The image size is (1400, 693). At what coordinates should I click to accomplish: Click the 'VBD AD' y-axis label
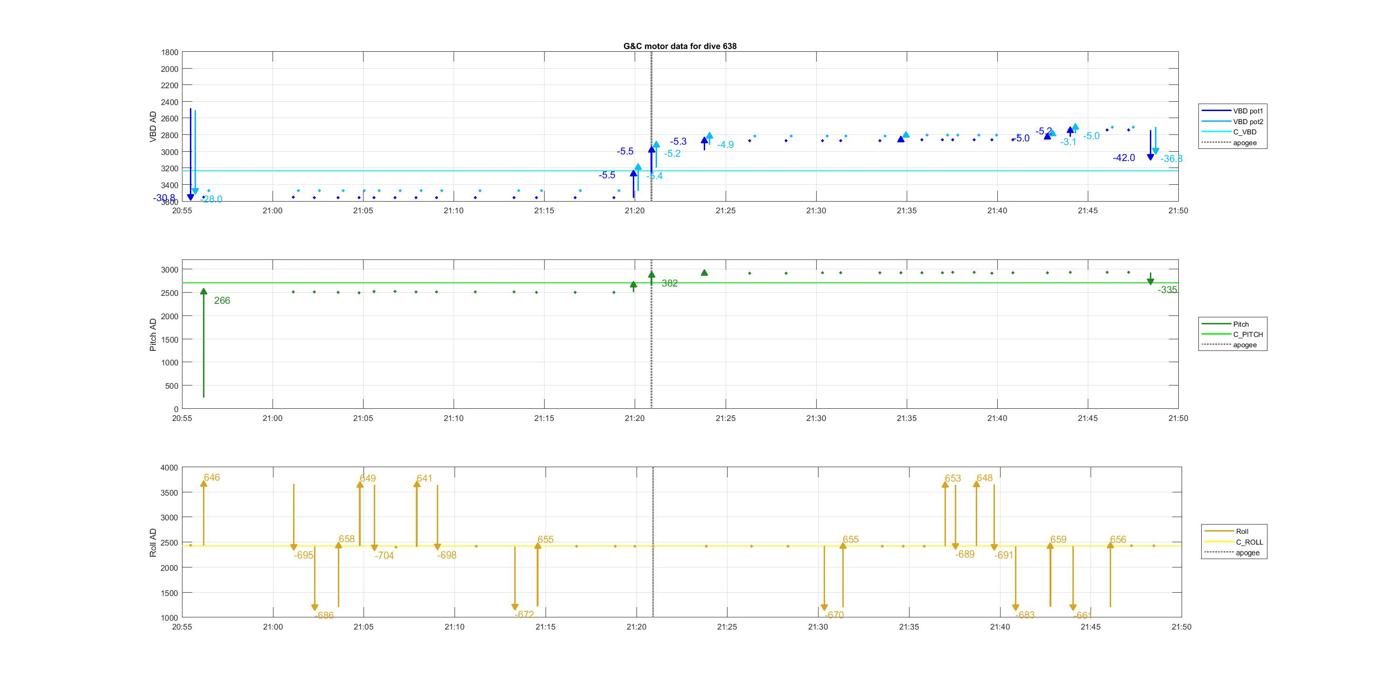pyautogui.click(x=153, y=126)
